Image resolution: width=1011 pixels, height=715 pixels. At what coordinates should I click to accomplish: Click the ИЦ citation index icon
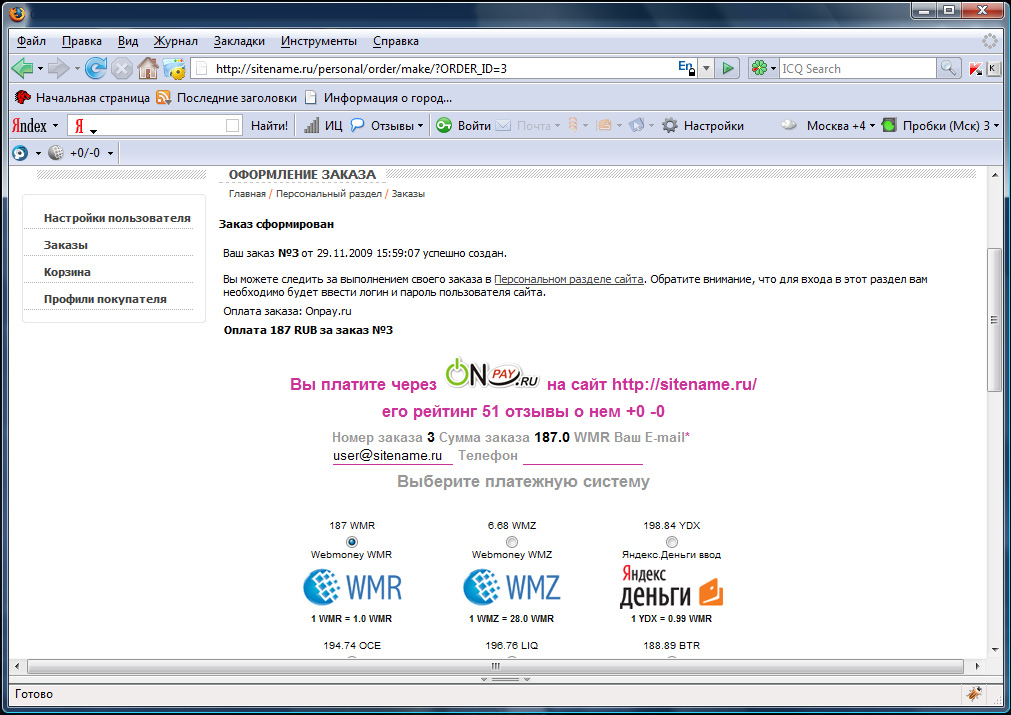[323, 126]
